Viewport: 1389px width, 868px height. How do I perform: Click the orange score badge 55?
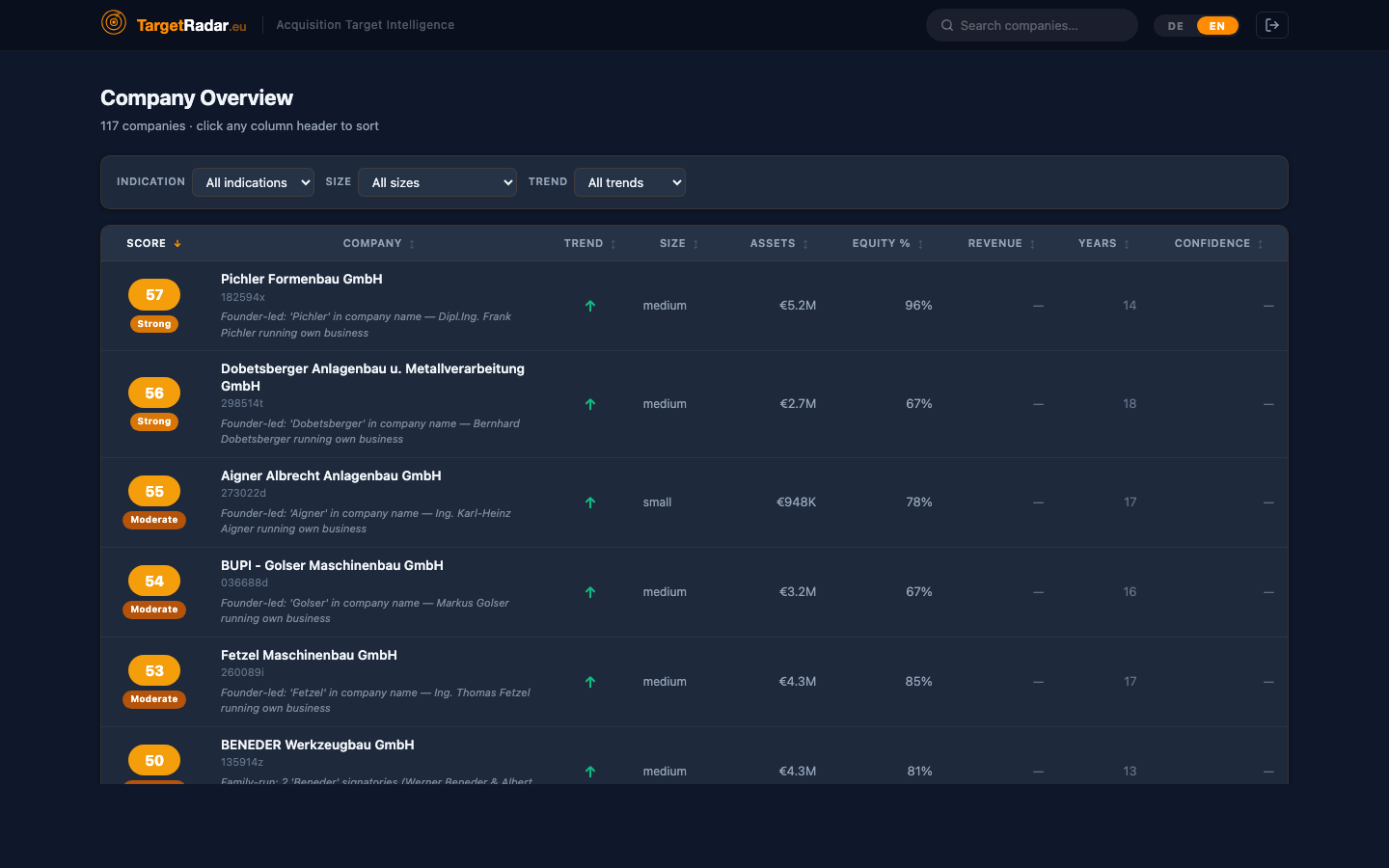click(x=154, y=491)
